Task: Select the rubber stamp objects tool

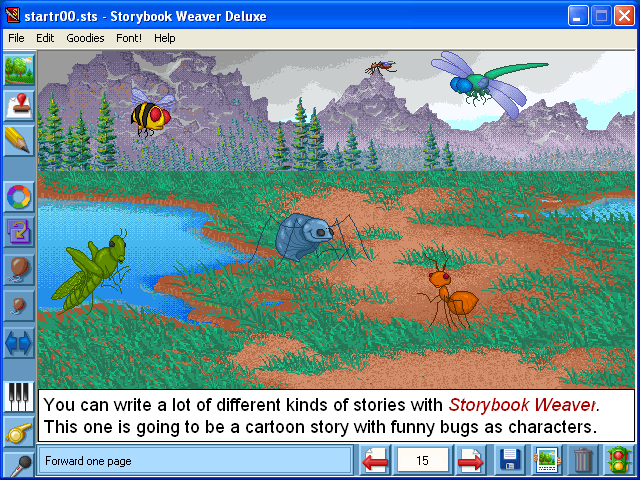Action: [x=19, y=105]
